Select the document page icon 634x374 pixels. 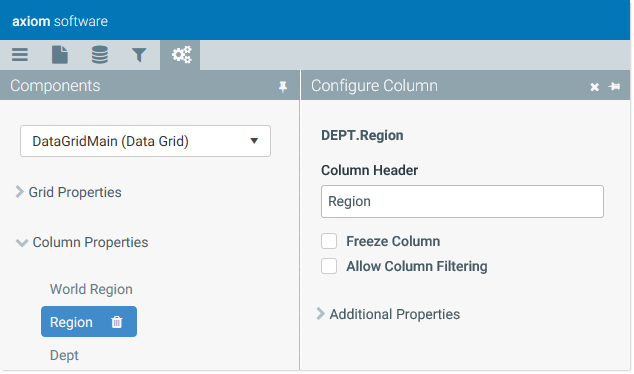point(60,55)
